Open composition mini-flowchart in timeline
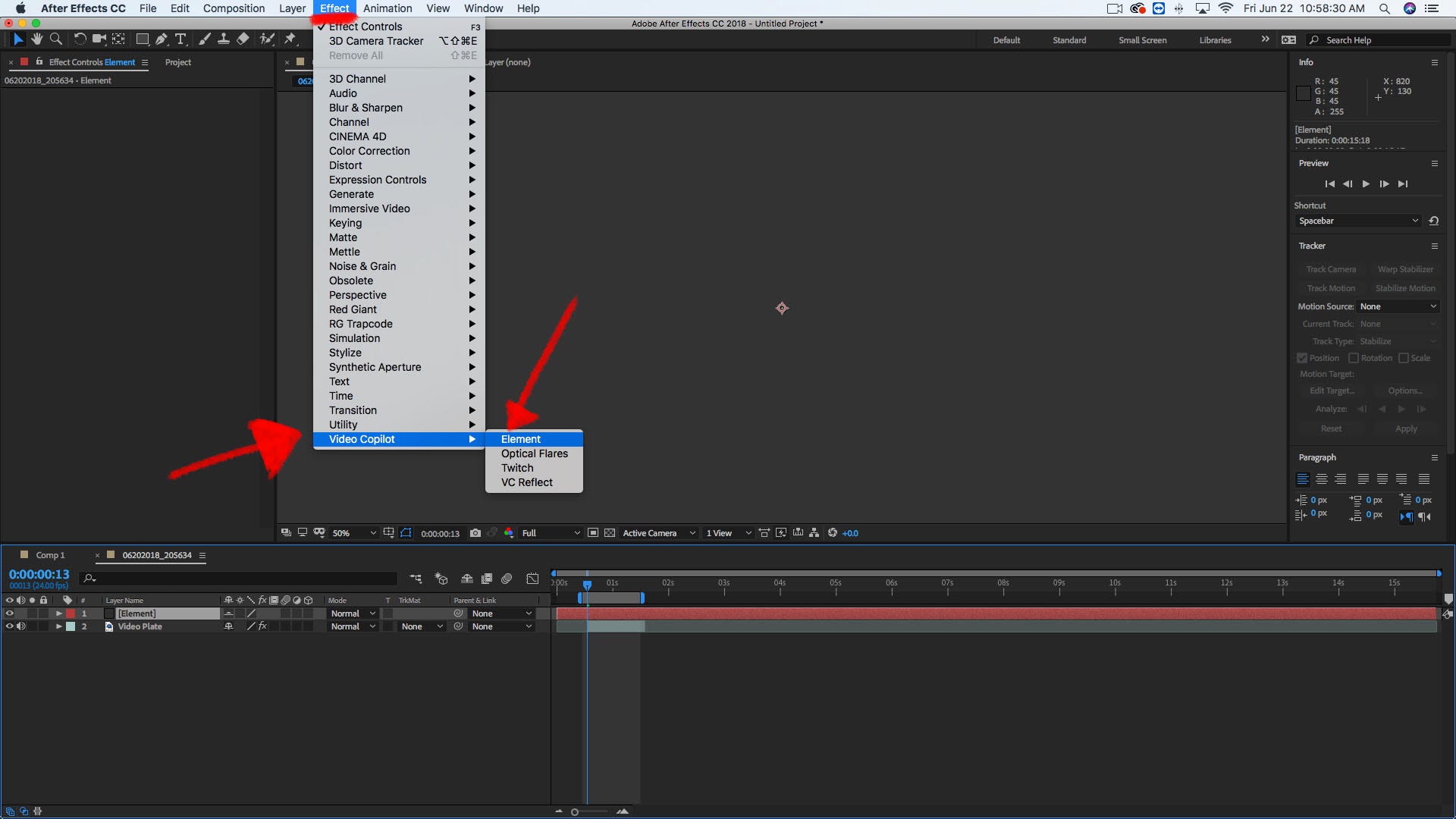This screenshot has width=1456, height=819. (416, 579)
